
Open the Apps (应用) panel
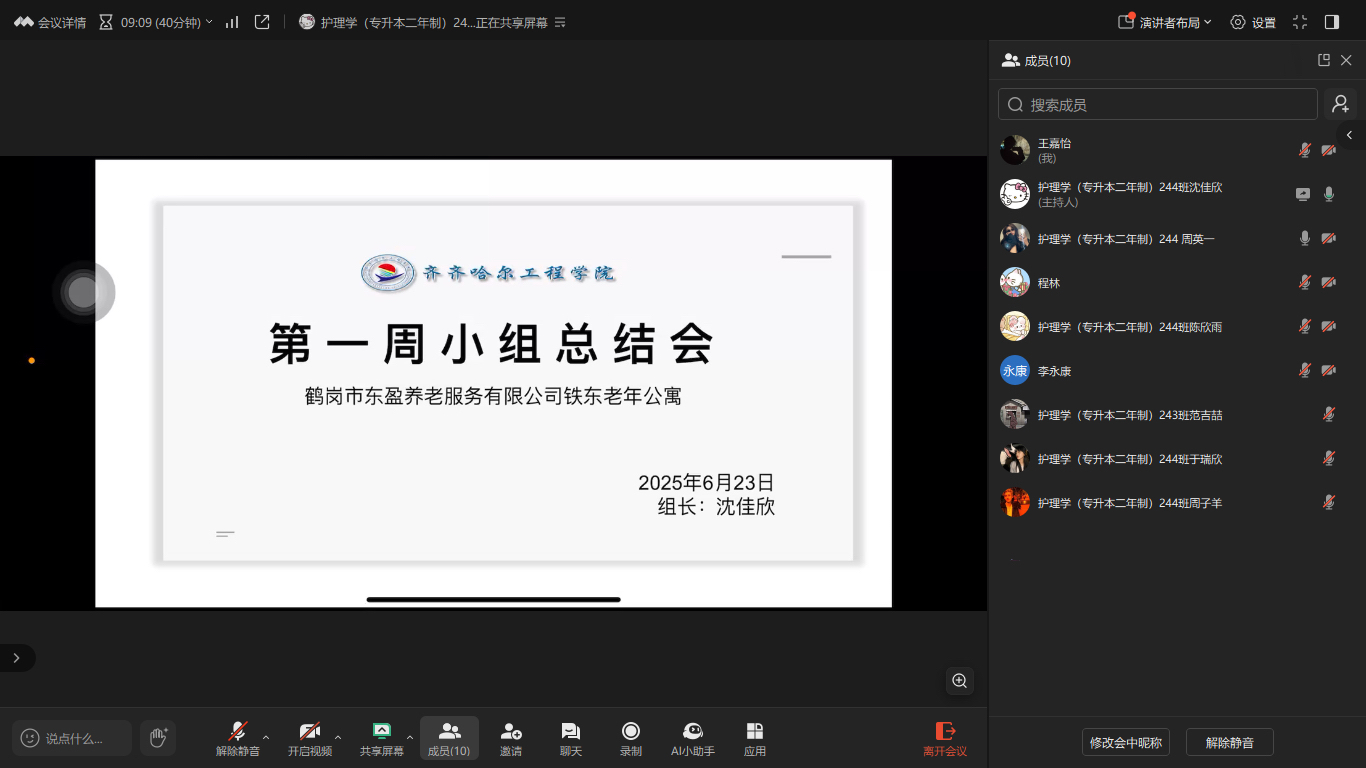click(755, 732)
